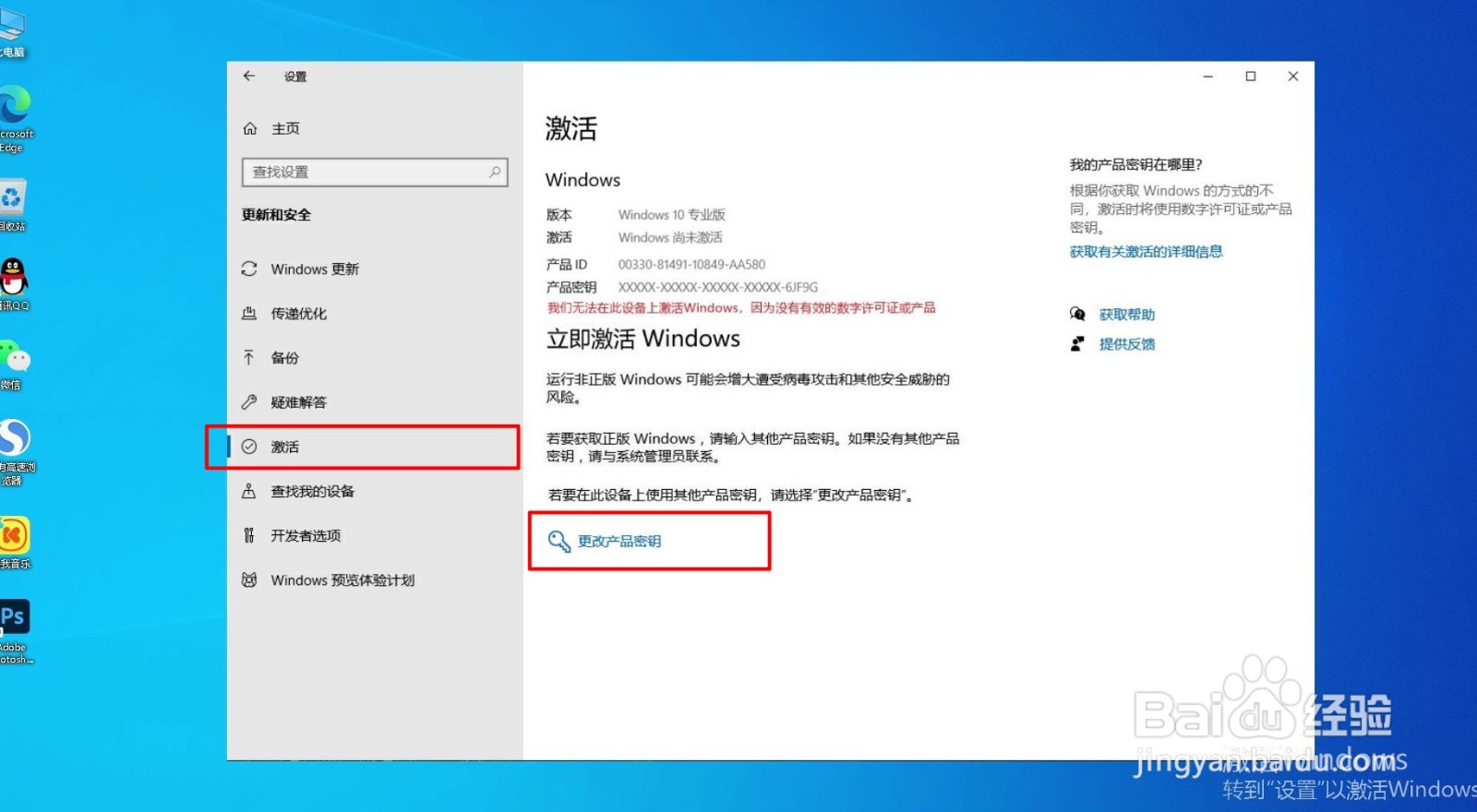Image resolution: width=1477 pixels, height=812 pixels.
Task: Click the Windows 预览体验计划 cat icon
Action: (x=249, y=579)
